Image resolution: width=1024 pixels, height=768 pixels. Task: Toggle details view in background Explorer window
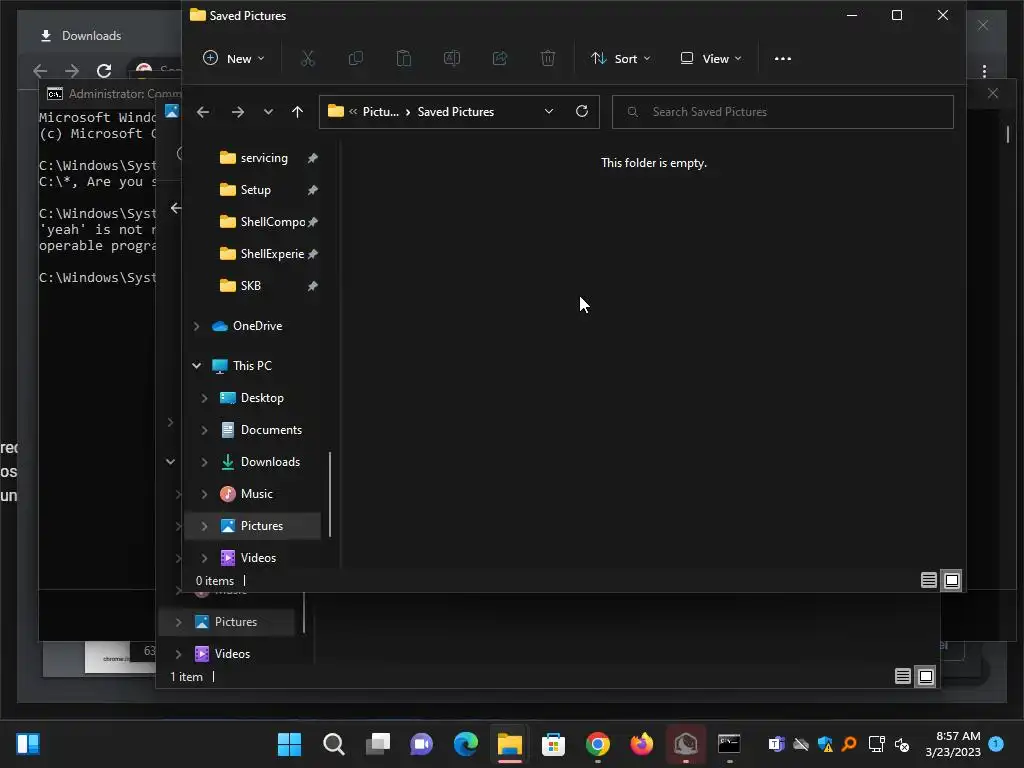[903, 677]
